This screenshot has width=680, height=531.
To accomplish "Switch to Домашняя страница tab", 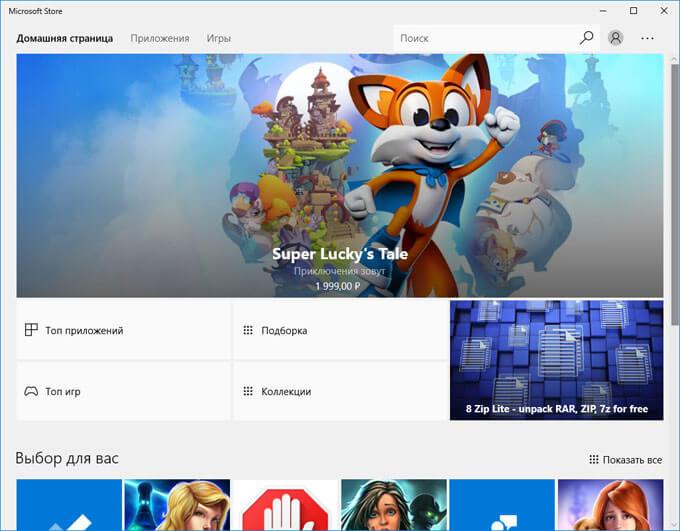I will click(65, 38).
